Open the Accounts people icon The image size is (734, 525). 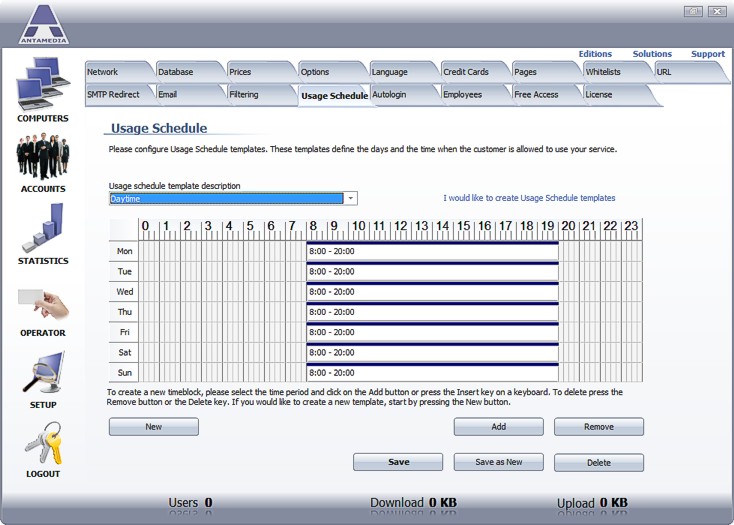42,157
